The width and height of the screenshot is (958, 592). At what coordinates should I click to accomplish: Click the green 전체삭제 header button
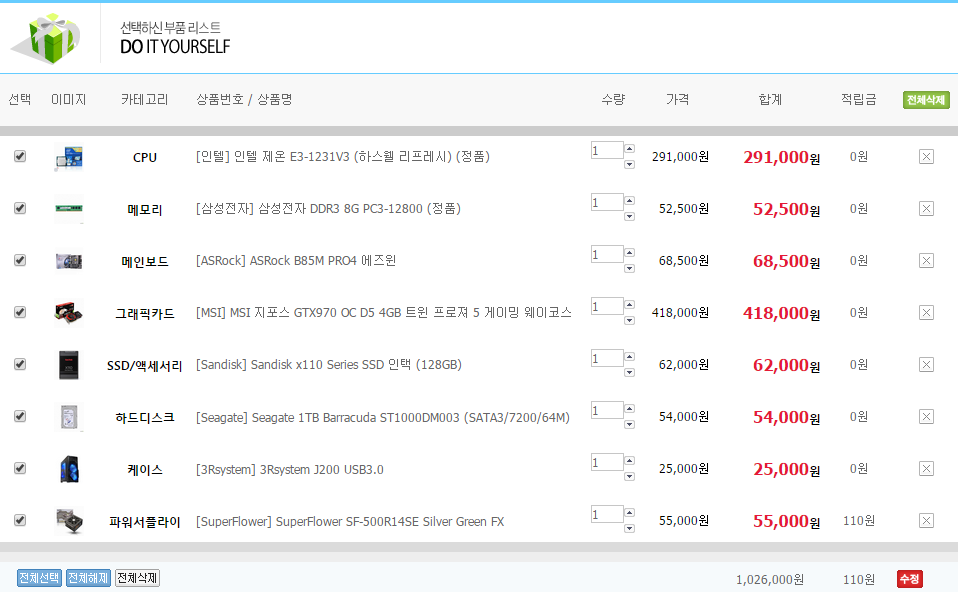pyautogui.click(x=926, y=100)
